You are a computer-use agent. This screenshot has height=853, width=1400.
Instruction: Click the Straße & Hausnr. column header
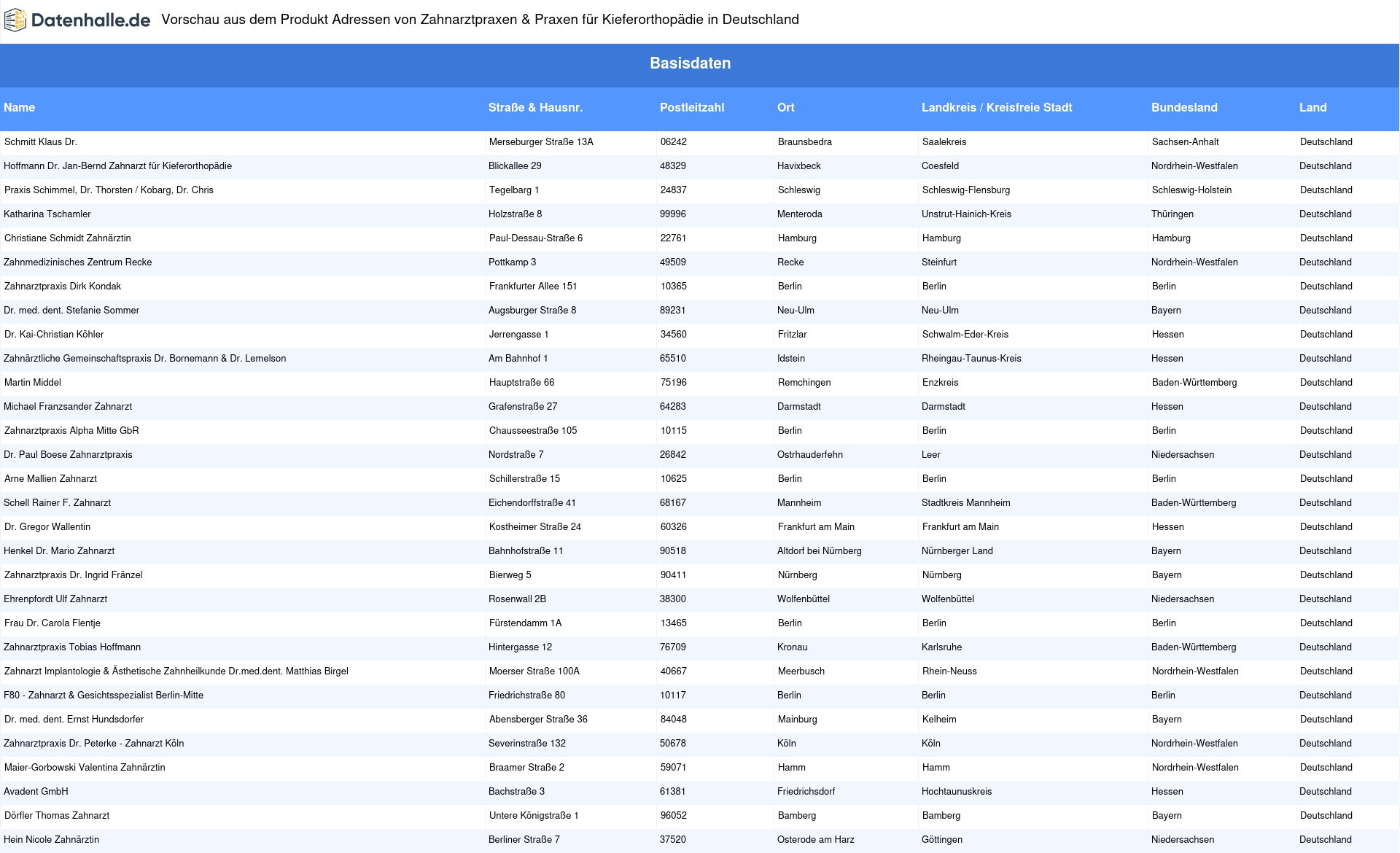pyautogui.click(x=535, y=108)
